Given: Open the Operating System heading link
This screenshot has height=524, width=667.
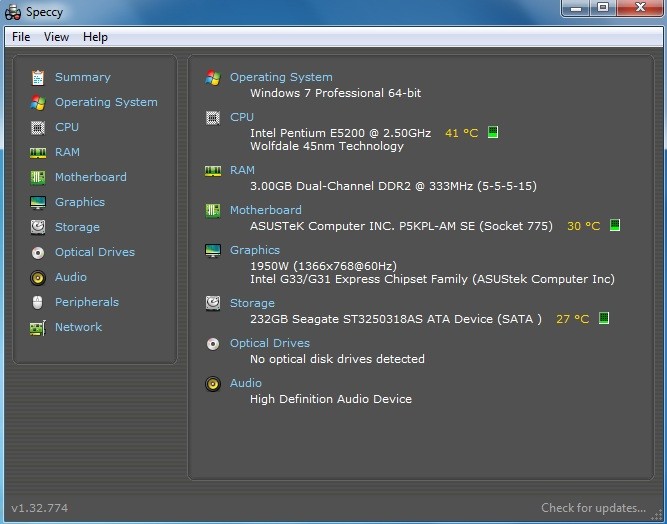Looking at the screenshot, I should 281,77.
